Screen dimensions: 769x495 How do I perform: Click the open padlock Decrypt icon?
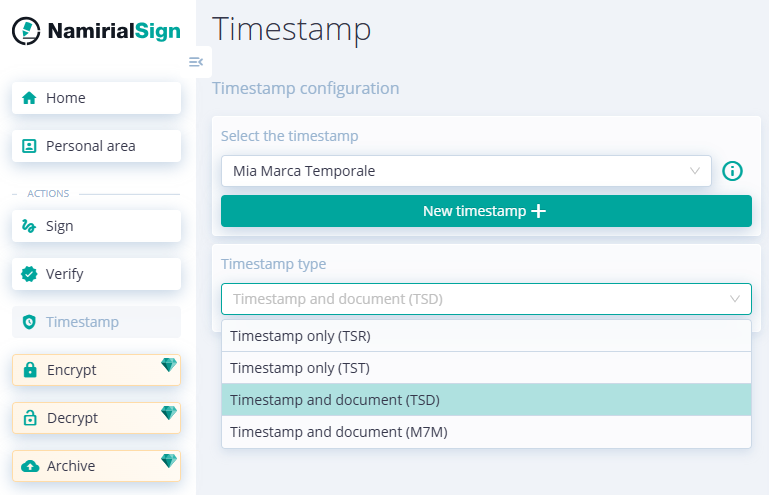pos(30,417)
